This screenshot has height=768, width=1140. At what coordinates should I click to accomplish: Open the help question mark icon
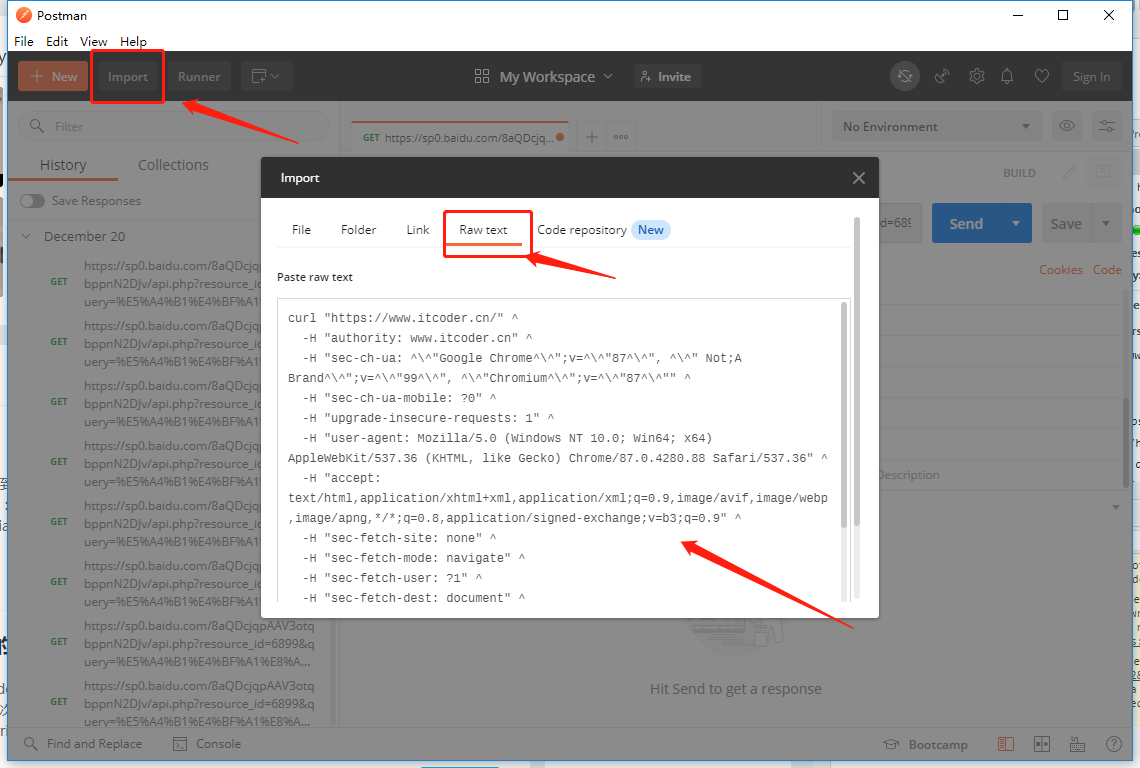[1113, 744]
